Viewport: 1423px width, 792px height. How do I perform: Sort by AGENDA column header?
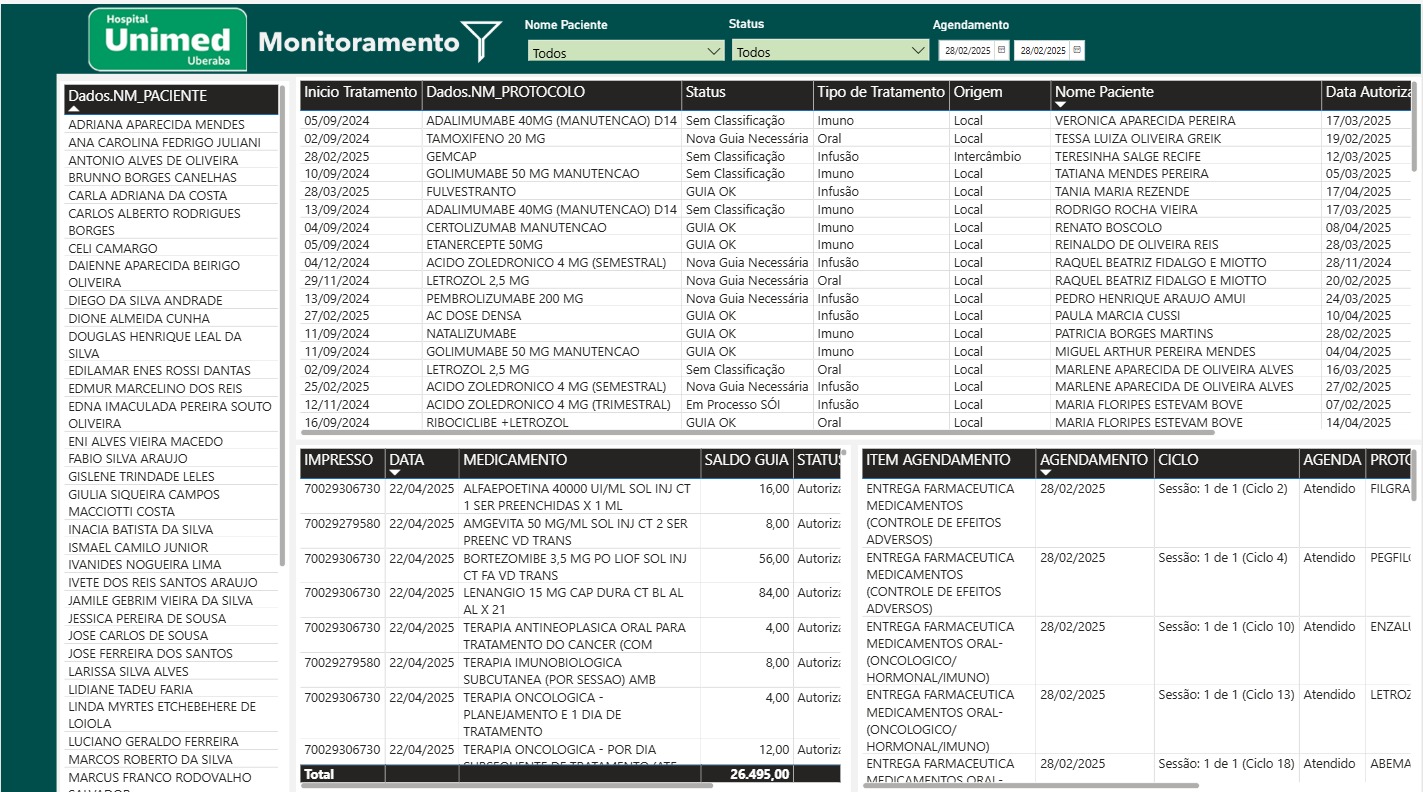coord(1332,460)
